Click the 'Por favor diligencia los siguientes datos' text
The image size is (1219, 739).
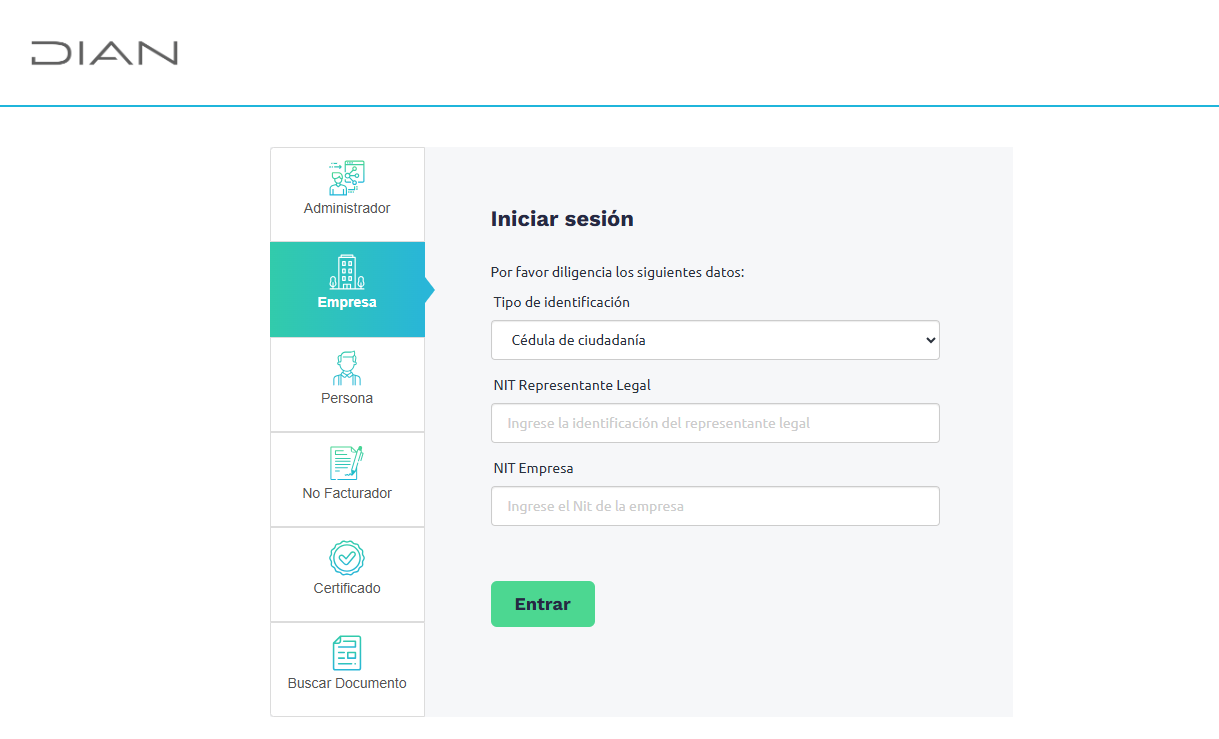click(x=618, y=272)
